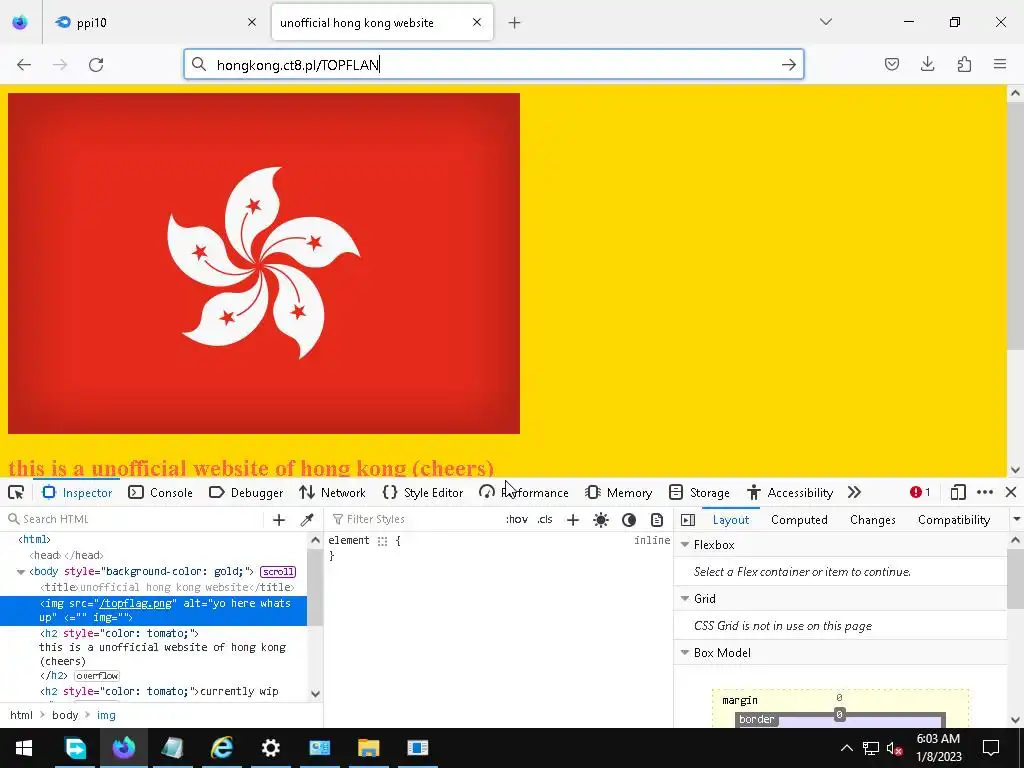Toggle light color scheme simulation icon
The width and height of the screenshot is (1024, 768).
[601, 520]
